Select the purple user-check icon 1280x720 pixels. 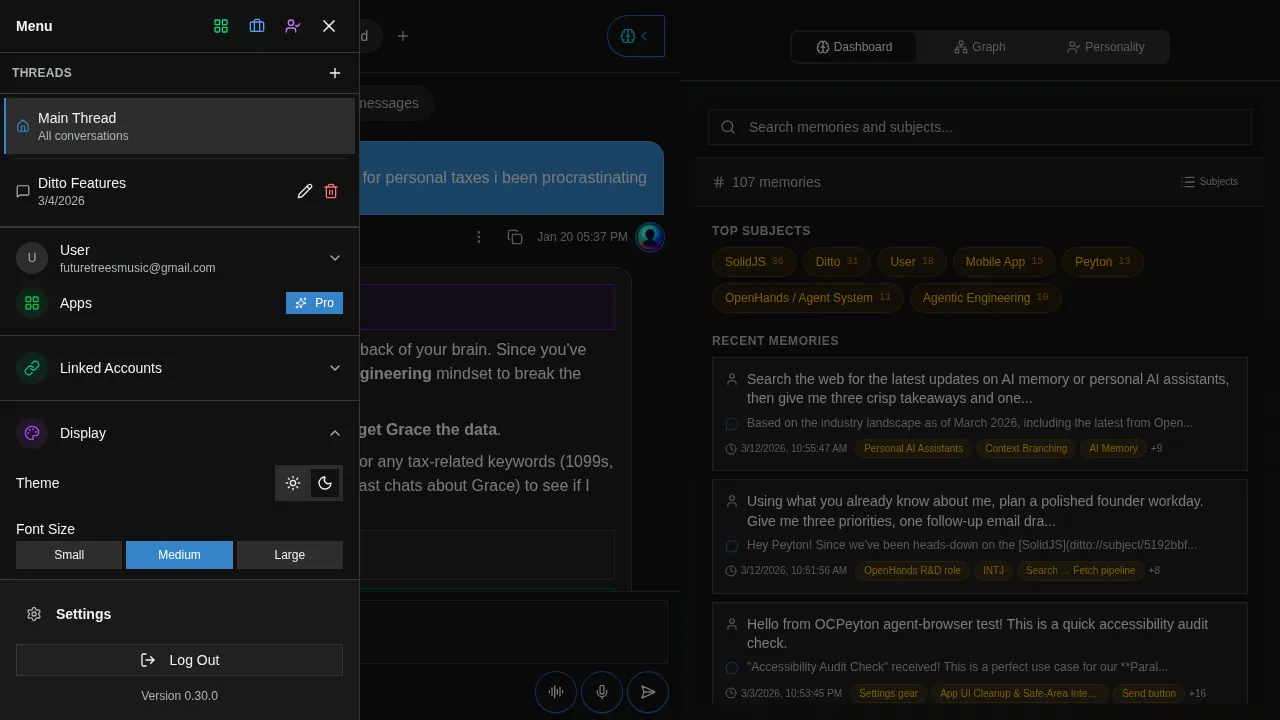coord(293,26)
